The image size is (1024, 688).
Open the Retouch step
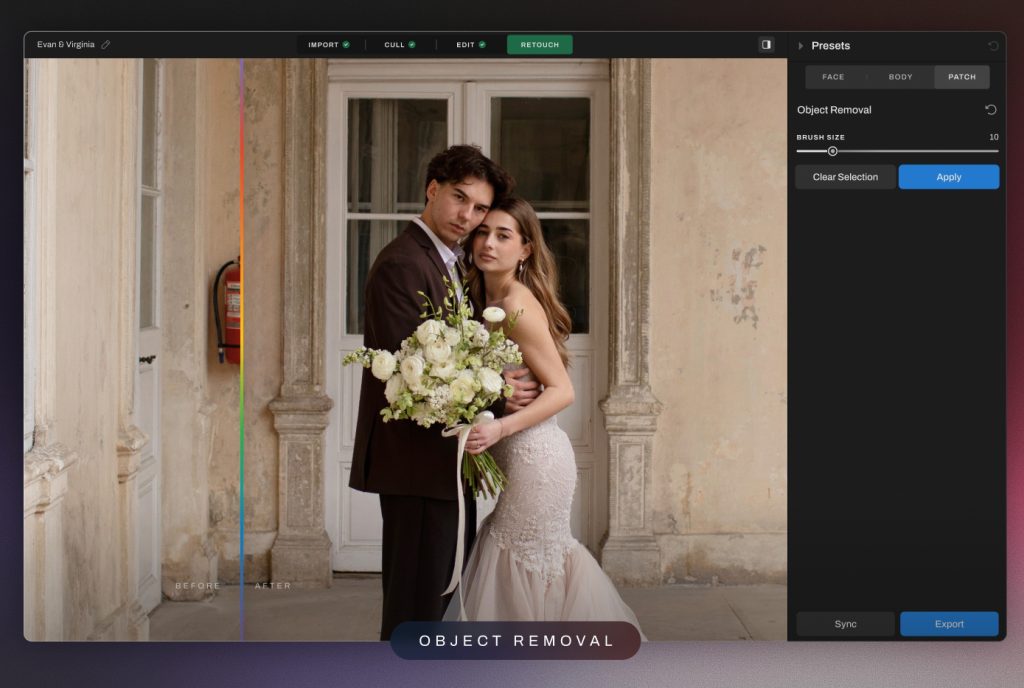point(539,44)
